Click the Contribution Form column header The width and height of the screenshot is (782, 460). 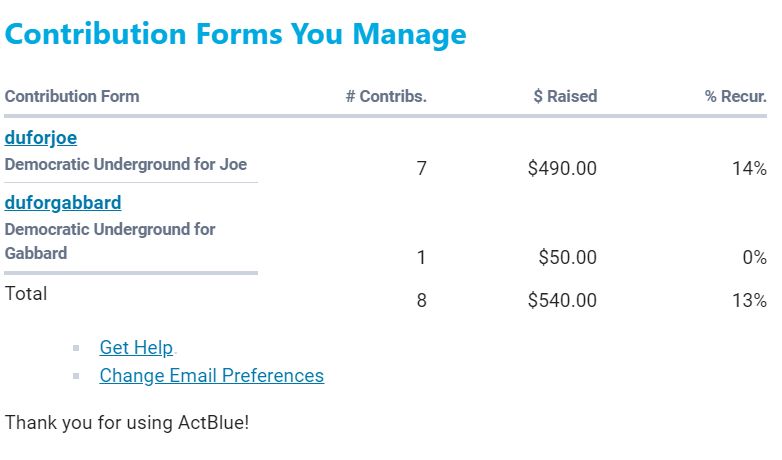point(72,97)
